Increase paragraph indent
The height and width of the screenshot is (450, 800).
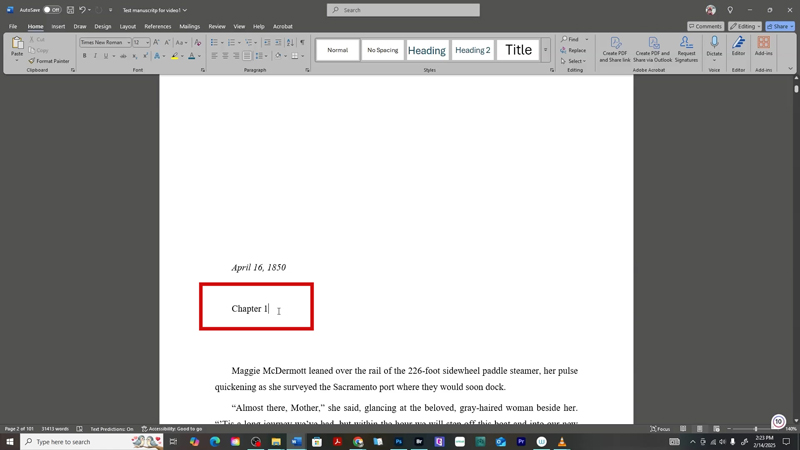click(278, 42)
